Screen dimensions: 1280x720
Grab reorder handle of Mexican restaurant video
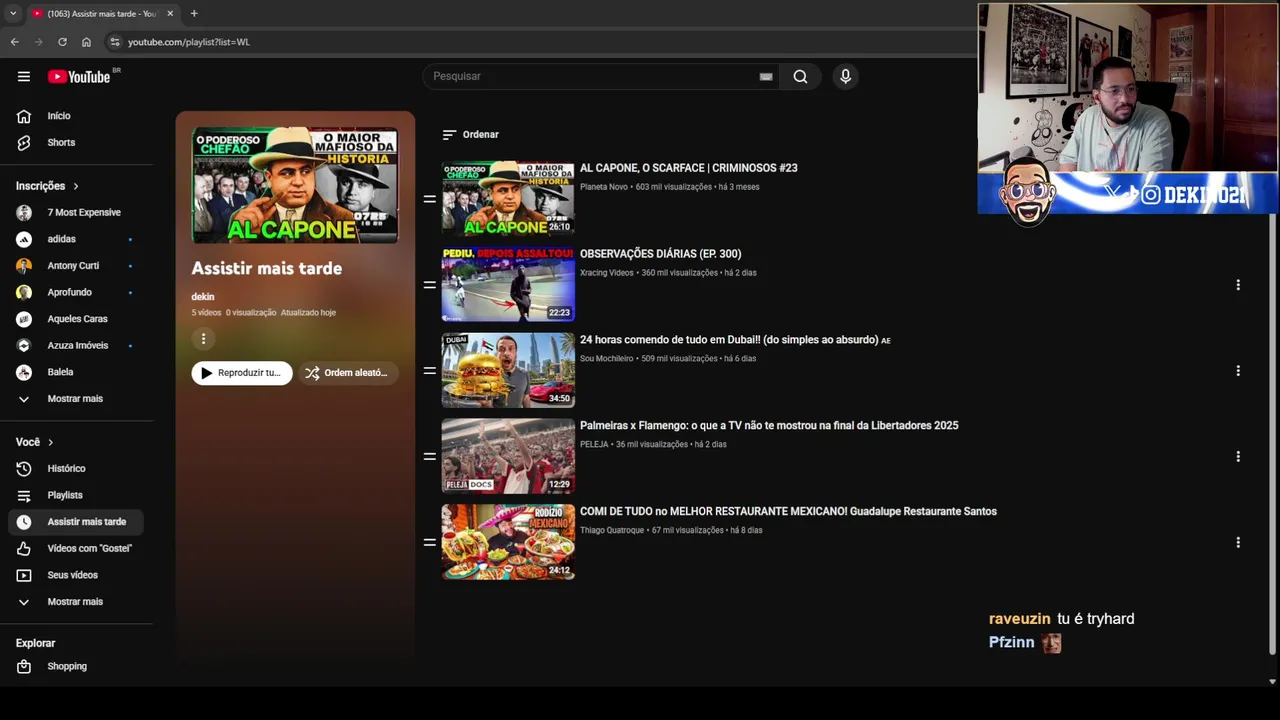coord(429,542)
